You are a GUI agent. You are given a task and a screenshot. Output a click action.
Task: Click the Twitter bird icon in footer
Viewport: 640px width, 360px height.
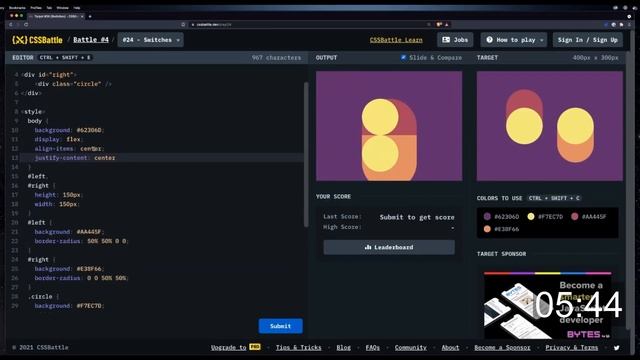(x=616, y=348)
